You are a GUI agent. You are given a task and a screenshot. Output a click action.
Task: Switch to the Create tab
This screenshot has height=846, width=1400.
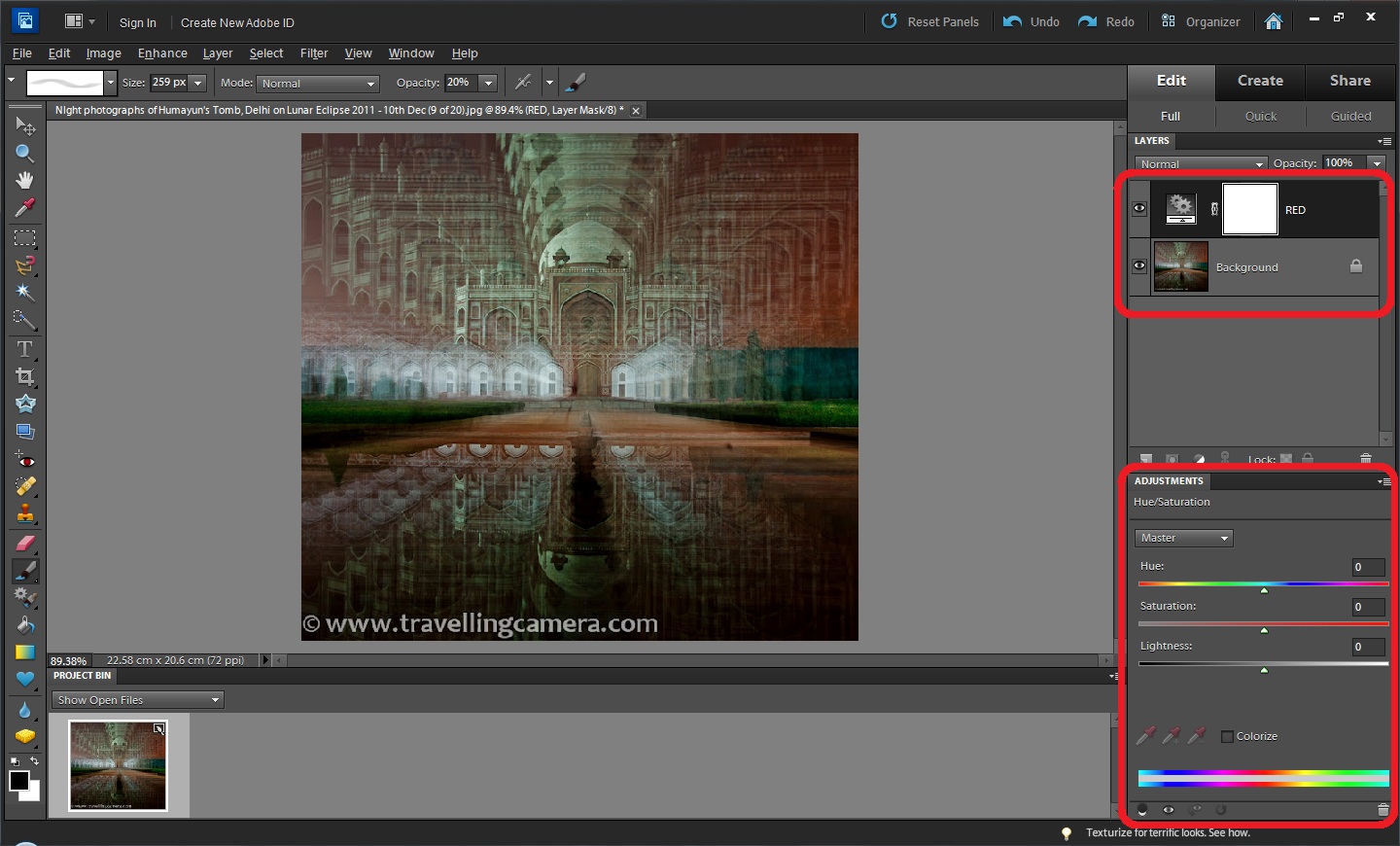coord(1260,81)
